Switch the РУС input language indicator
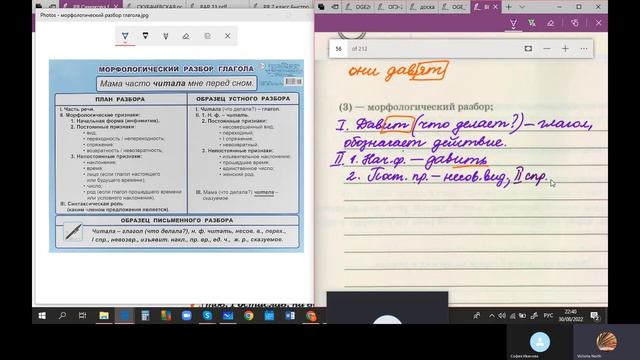Viewport: 640px width, 360px height. pyautogui.click(x=549, y=316)
